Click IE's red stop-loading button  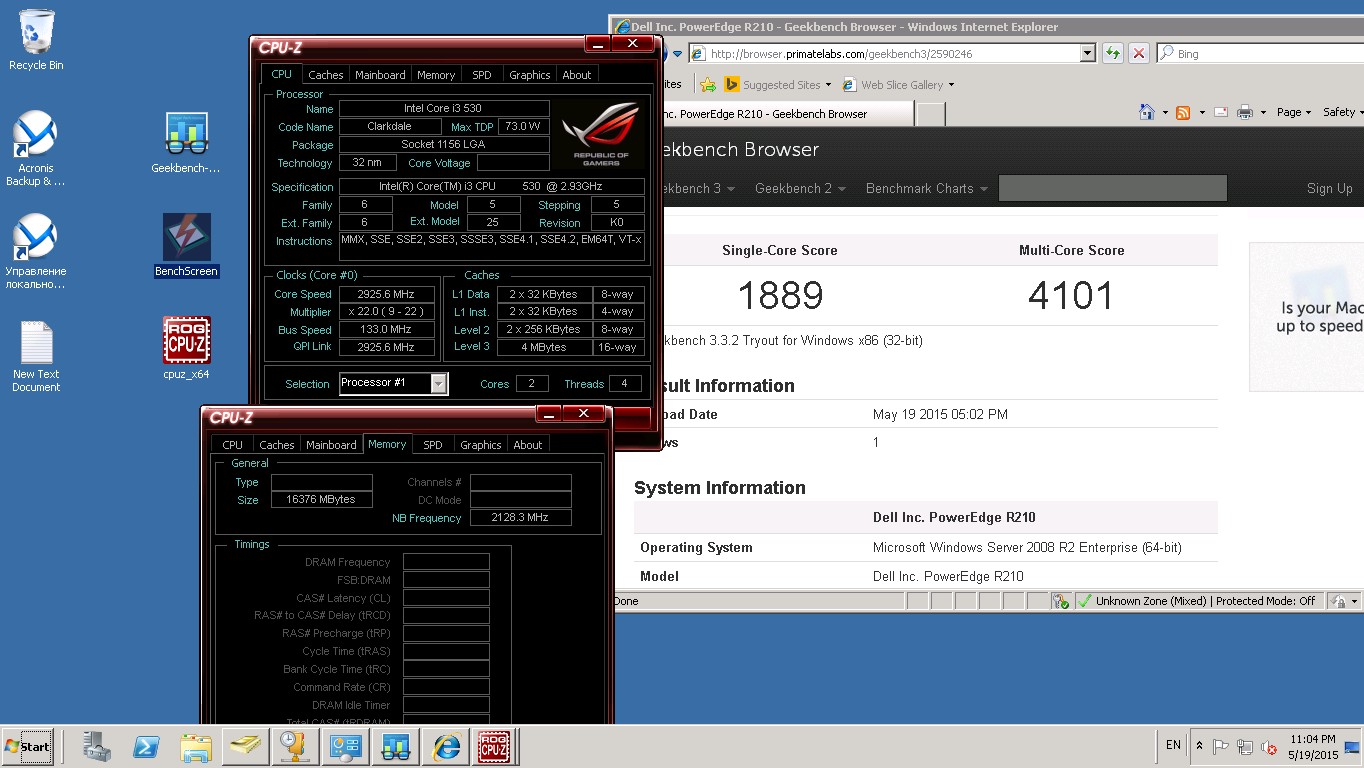pos(1138,53)
